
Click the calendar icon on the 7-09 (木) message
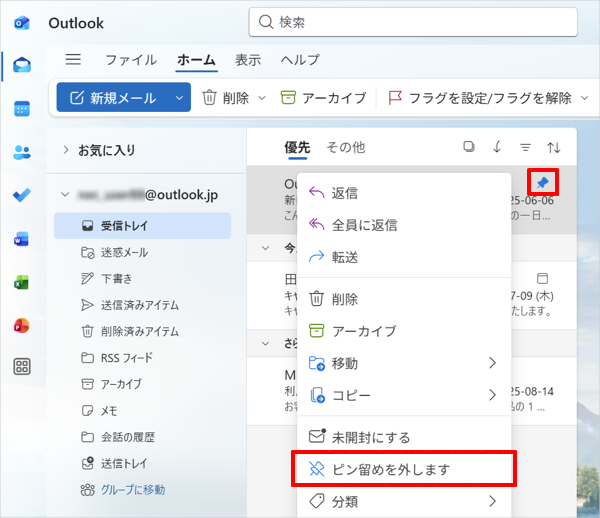click(x=542, y=278)
